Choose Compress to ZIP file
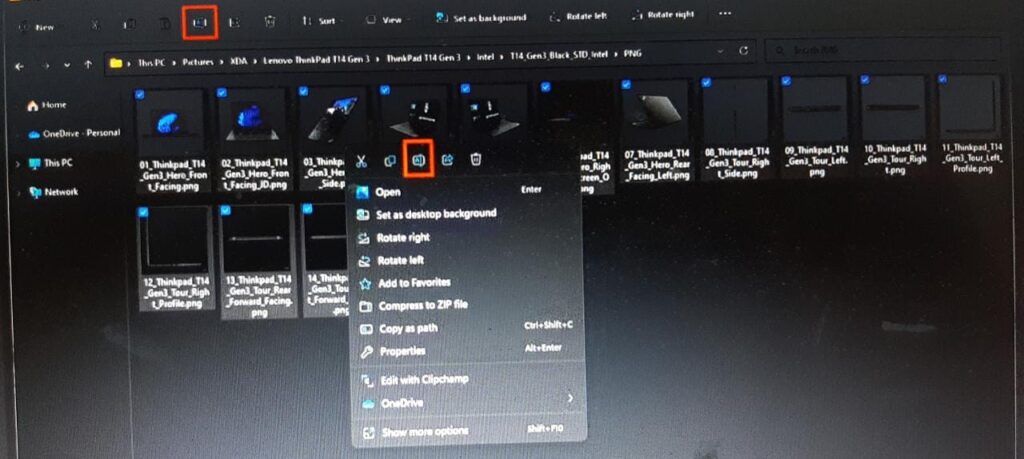This screenshot has width=1024, height=459. 466,306
